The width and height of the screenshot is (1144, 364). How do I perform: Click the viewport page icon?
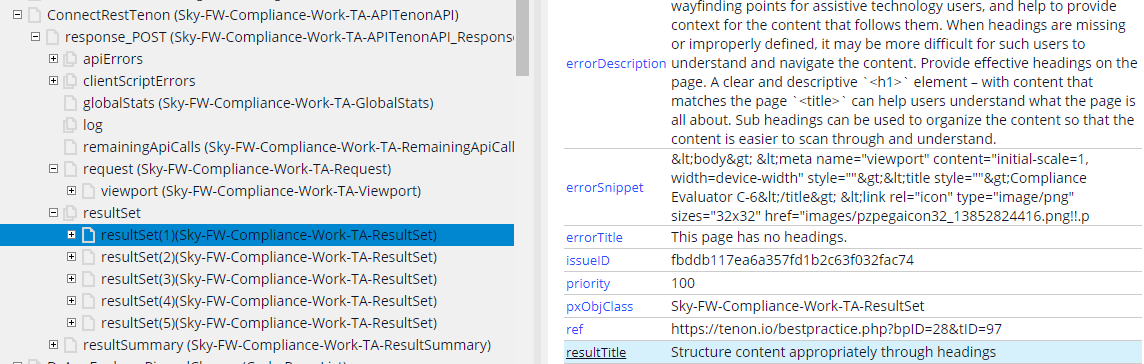click(x=88, y=191)
